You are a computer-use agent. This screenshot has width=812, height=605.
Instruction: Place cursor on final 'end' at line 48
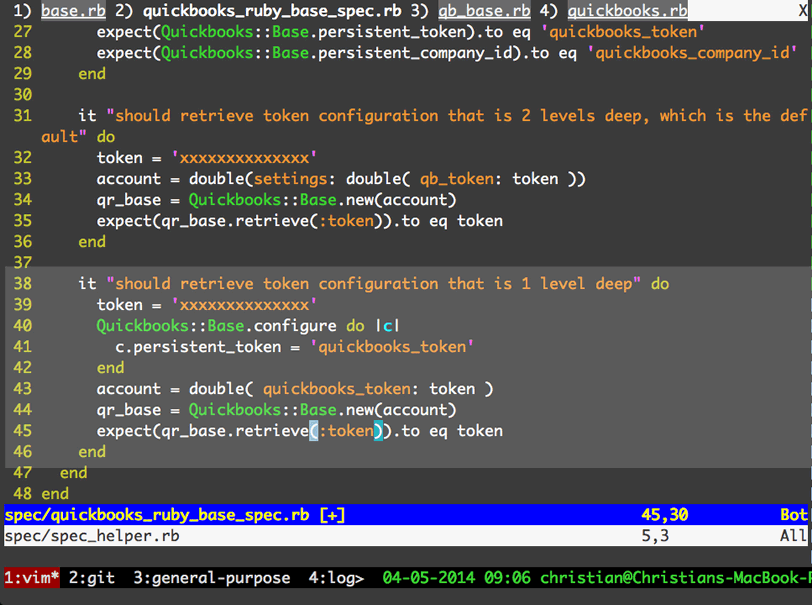[55, 493]
